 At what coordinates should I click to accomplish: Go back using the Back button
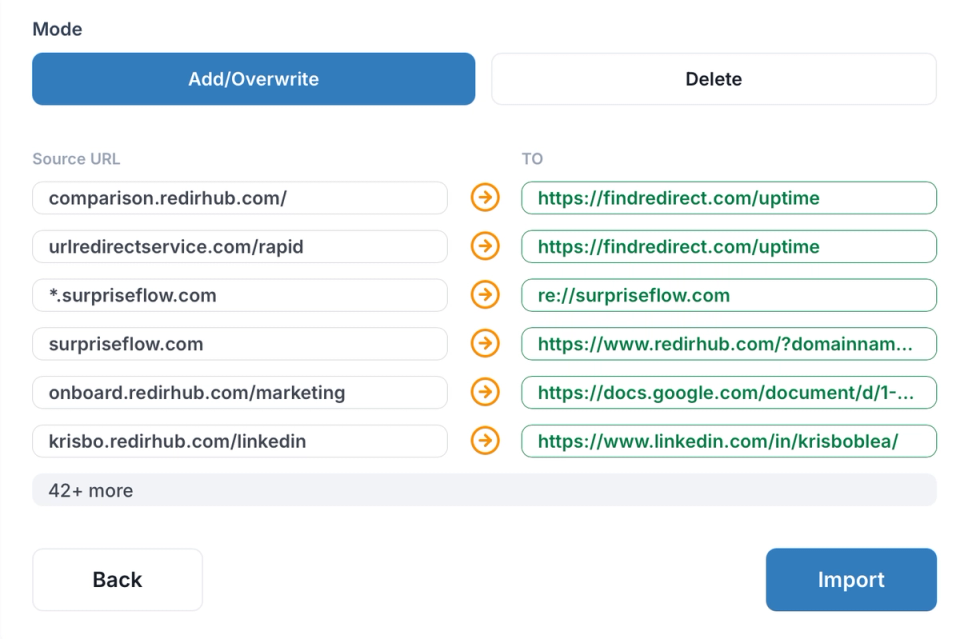(117, 579)
